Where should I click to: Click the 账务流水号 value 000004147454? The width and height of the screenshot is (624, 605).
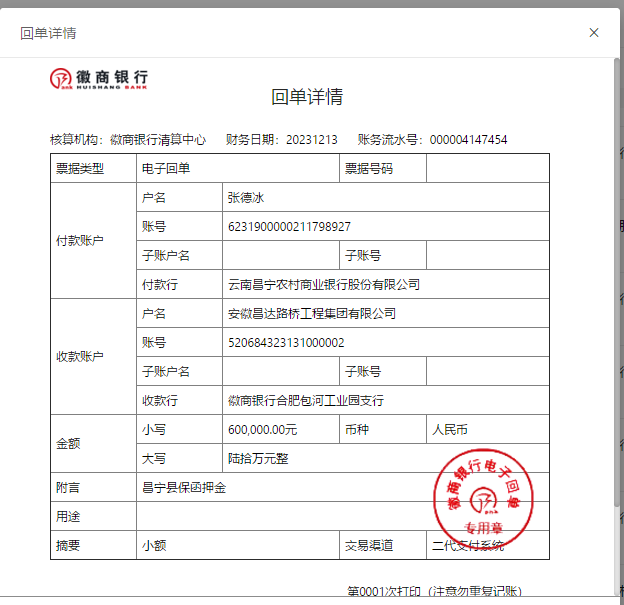(468, 140)
